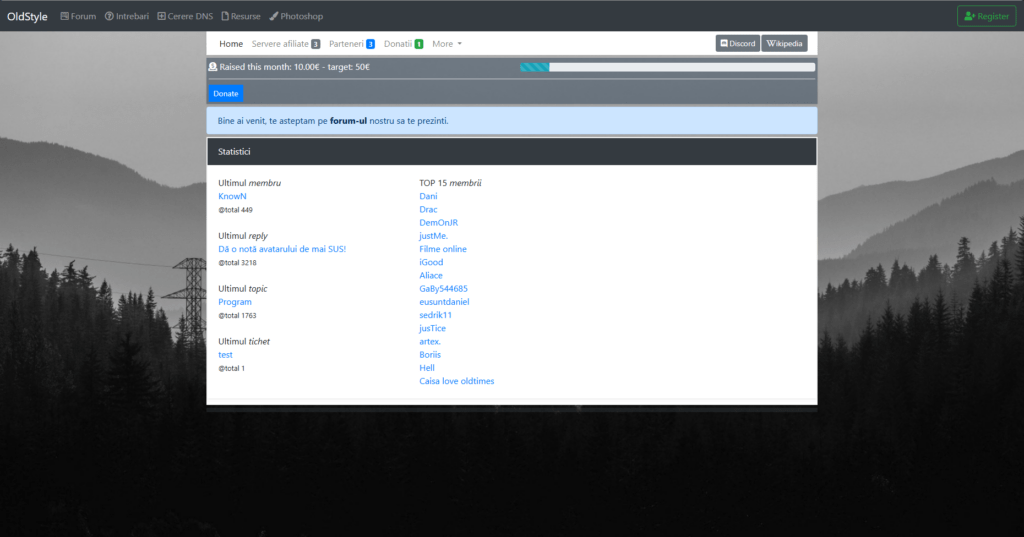
Task: Click the Intrebari question mark icon
Action: [109, 16]
